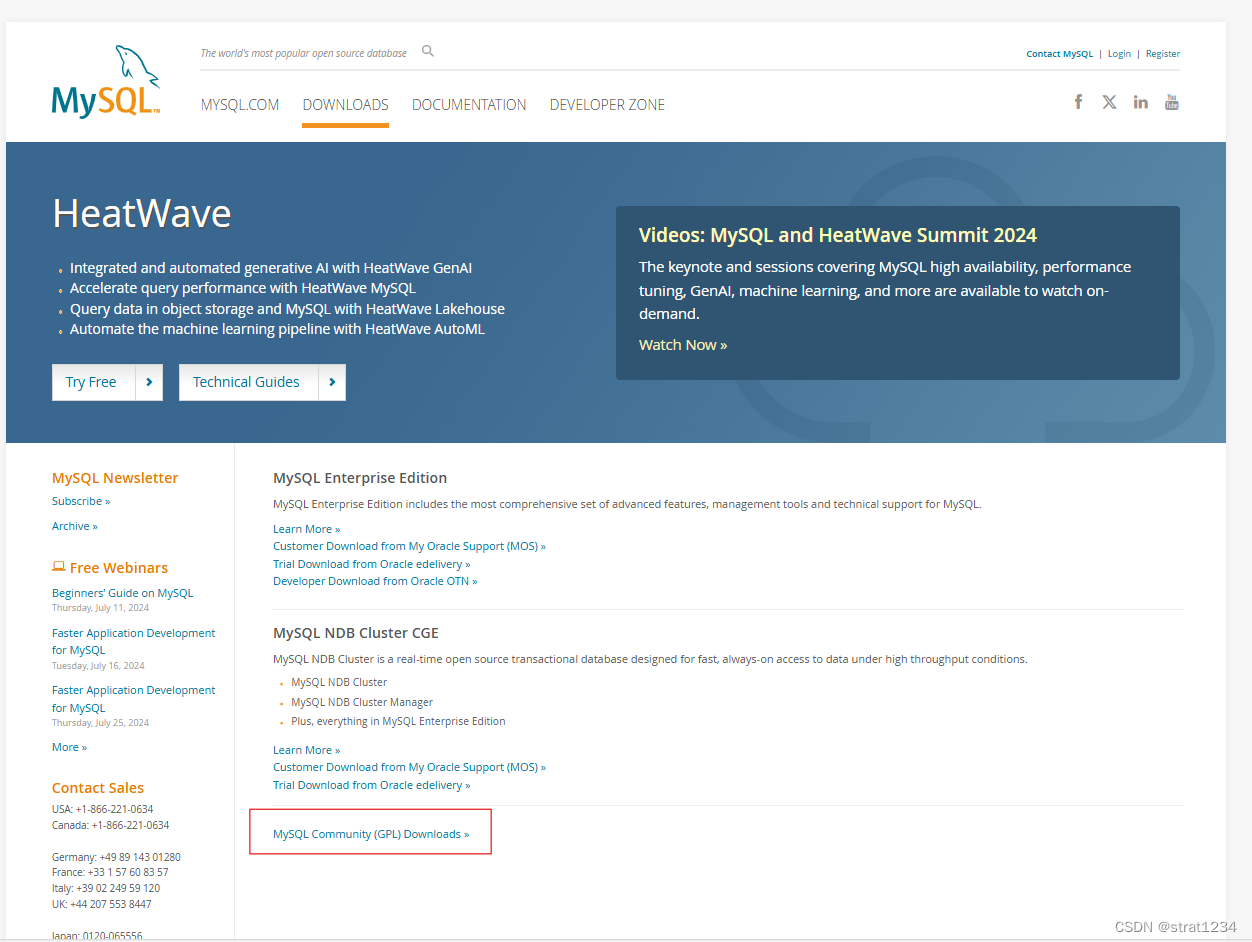
Task: Click 'Accelerate query performance with HeatWave MySQL' bullet
Action: [x=243, y=288]
